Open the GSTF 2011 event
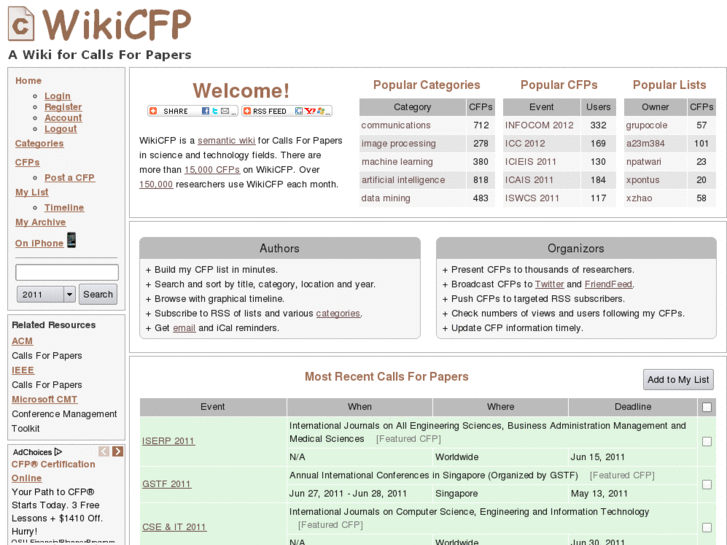Viewport: 727px width, 545px height. [166, 484]
